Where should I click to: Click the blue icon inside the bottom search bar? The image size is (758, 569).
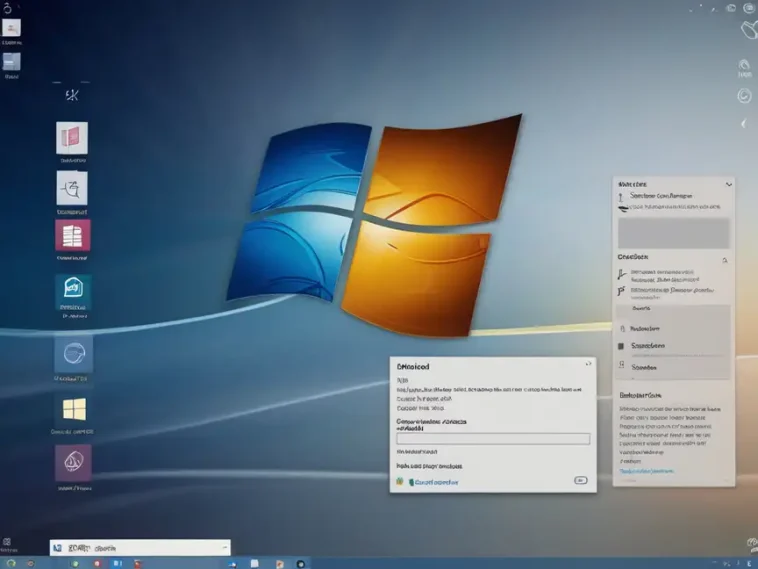[x=58, y=548]
